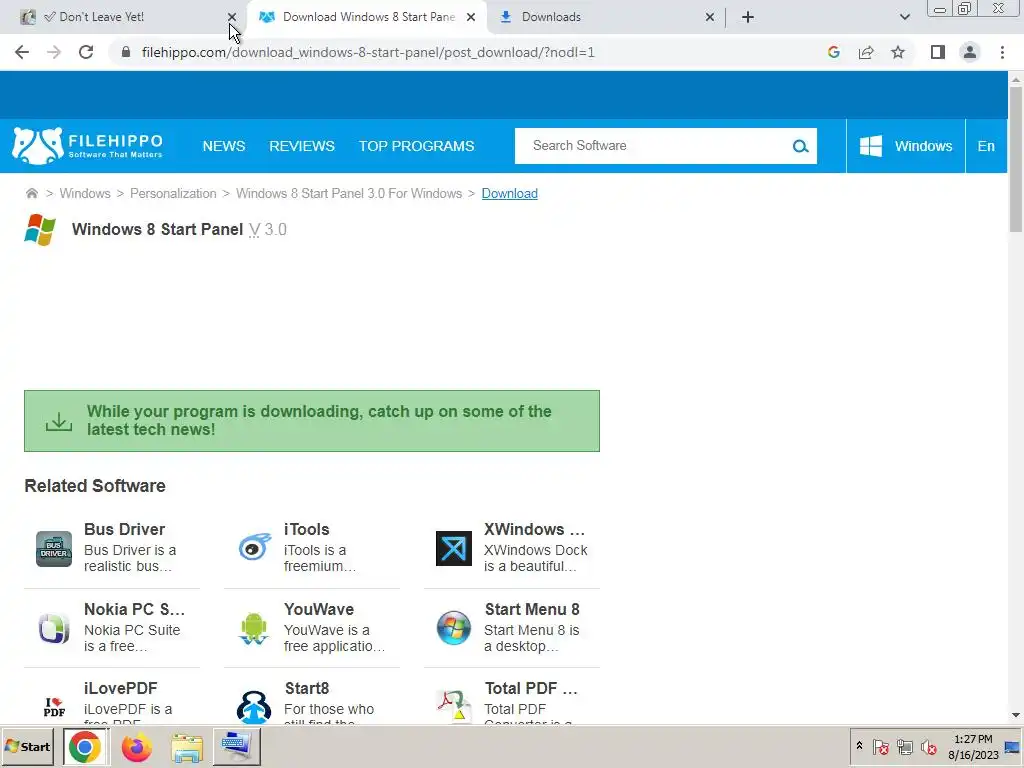Open the YouWave title link
This screenshot has height=768, width=1024.
coord(319,609)
